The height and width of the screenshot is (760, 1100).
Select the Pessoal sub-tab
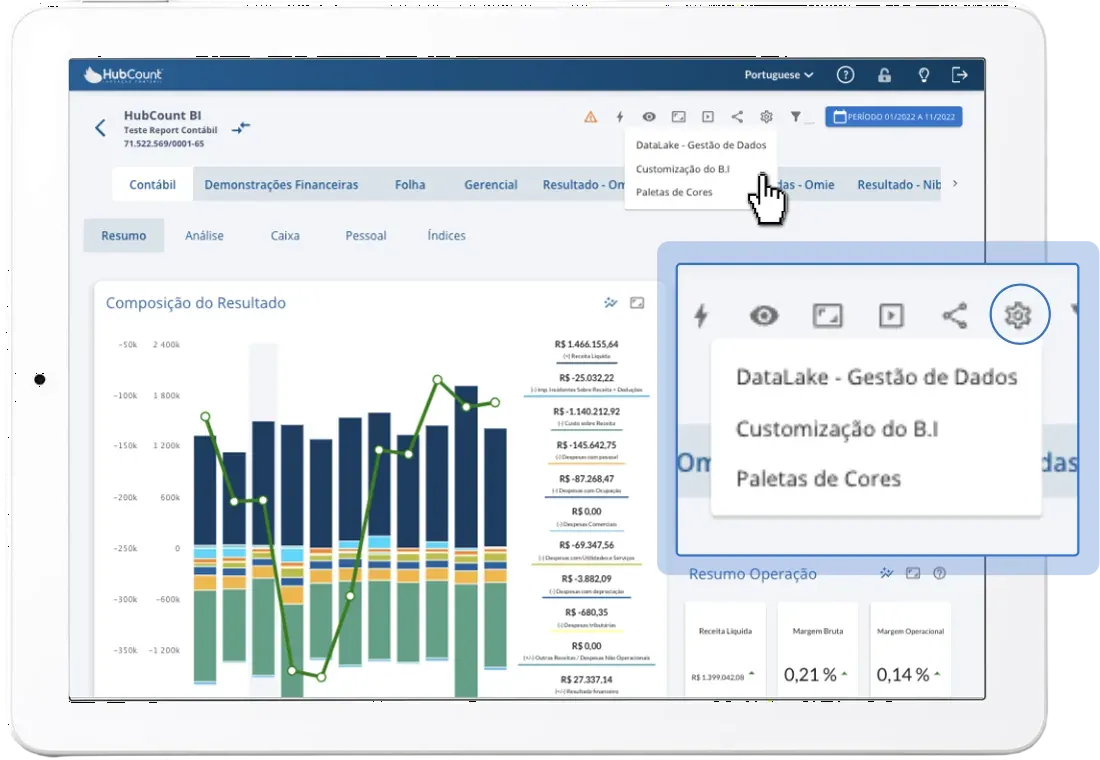pyautogui.click(x=365, y=236)
